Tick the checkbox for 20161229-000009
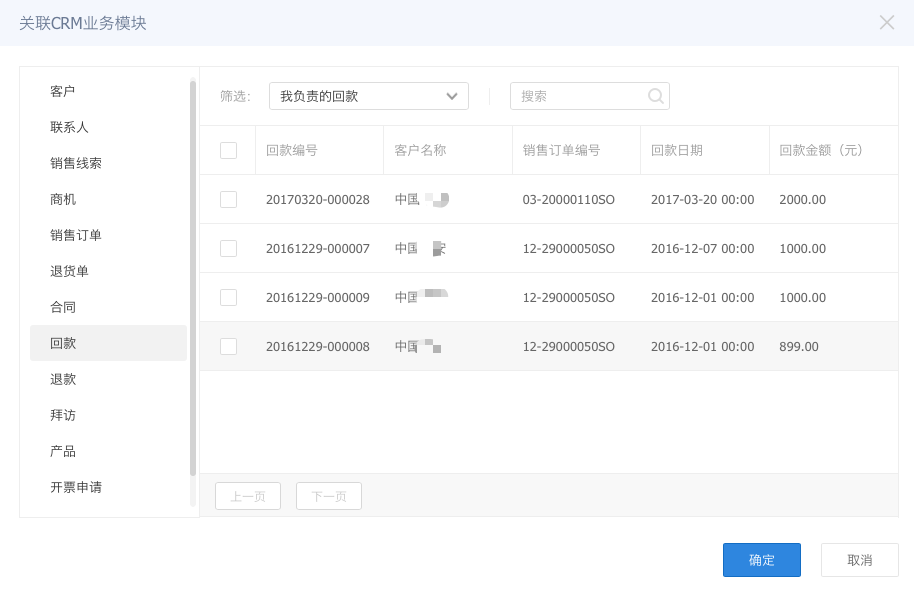Image resolution: width=914 pixels, height=593 pixels. click(228, 297)
